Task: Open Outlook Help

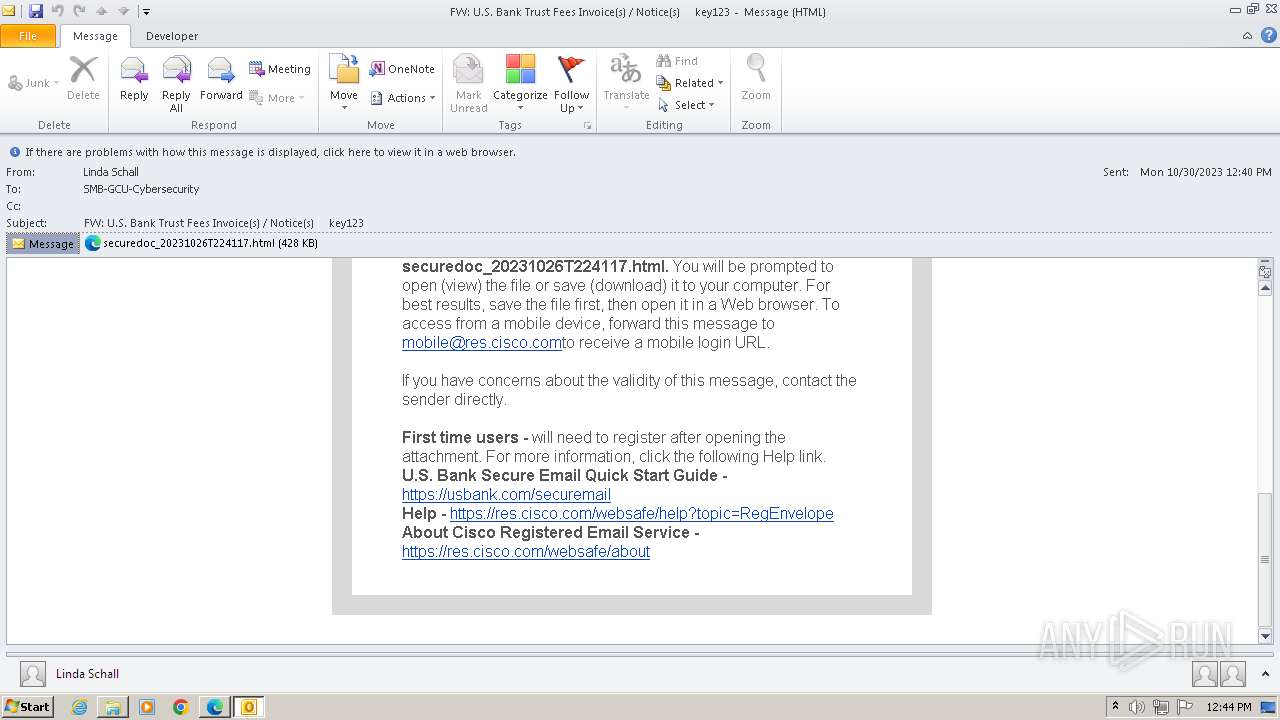Action: pyautogui.click(x=1268, y=36)
